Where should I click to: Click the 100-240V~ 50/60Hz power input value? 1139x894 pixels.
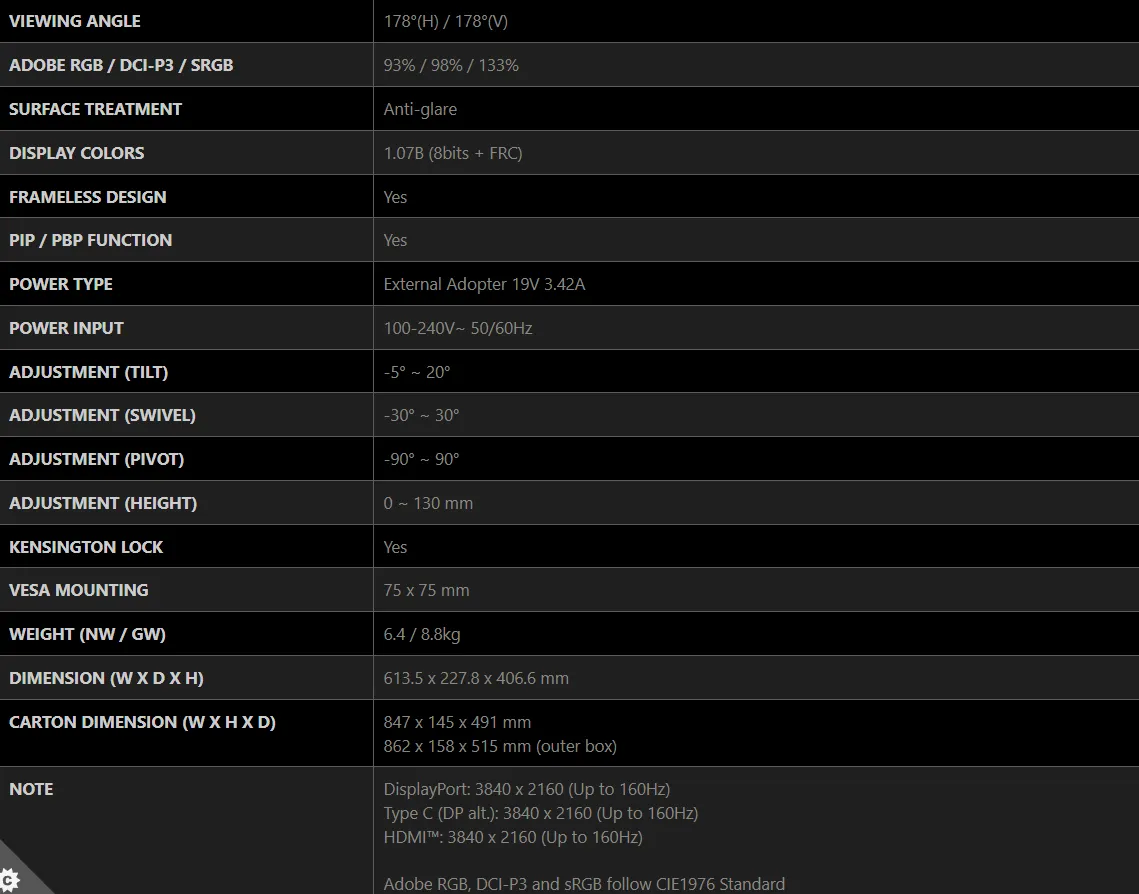click(x=458, y=328)
